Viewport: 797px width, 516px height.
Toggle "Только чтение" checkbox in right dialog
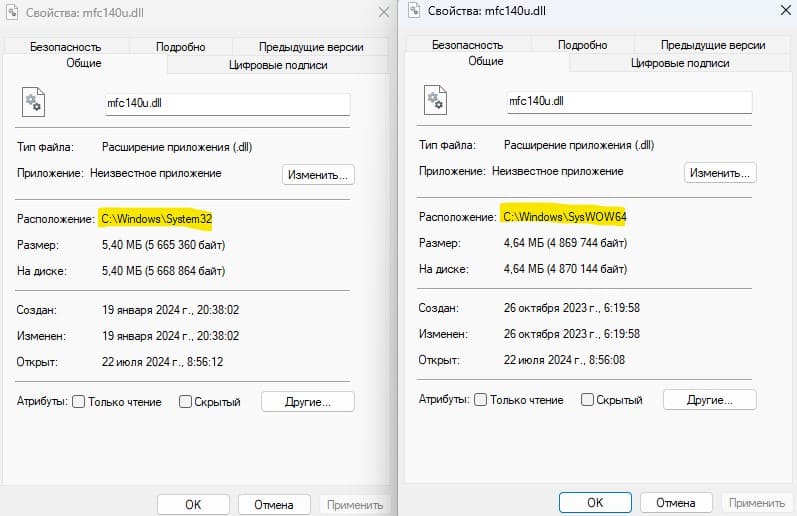pos(480,400)
